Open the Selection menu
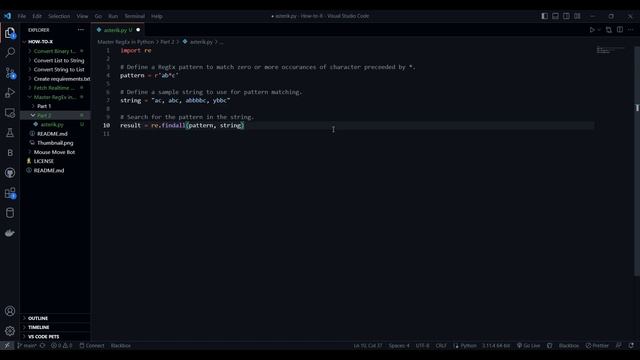 [59, 16]
